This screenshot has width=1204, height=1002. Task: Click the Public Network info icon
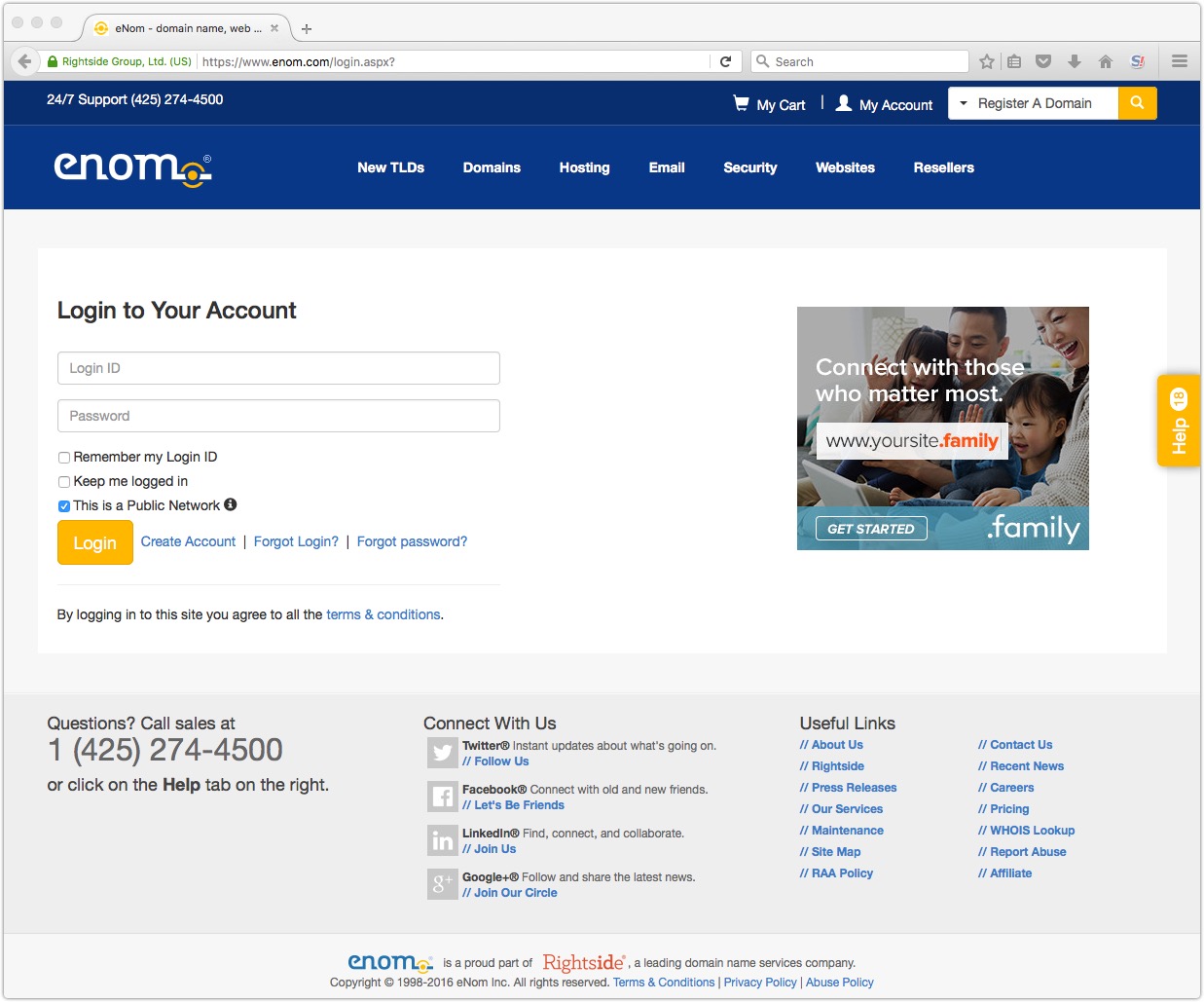231,504
